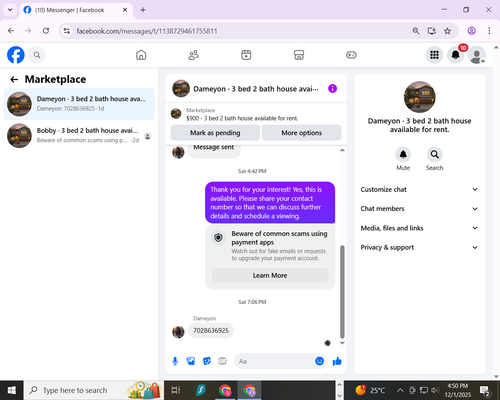The image size is (500, 400).
Task: Expand the Media, files and links section
Action: click(x=419, y=228)
